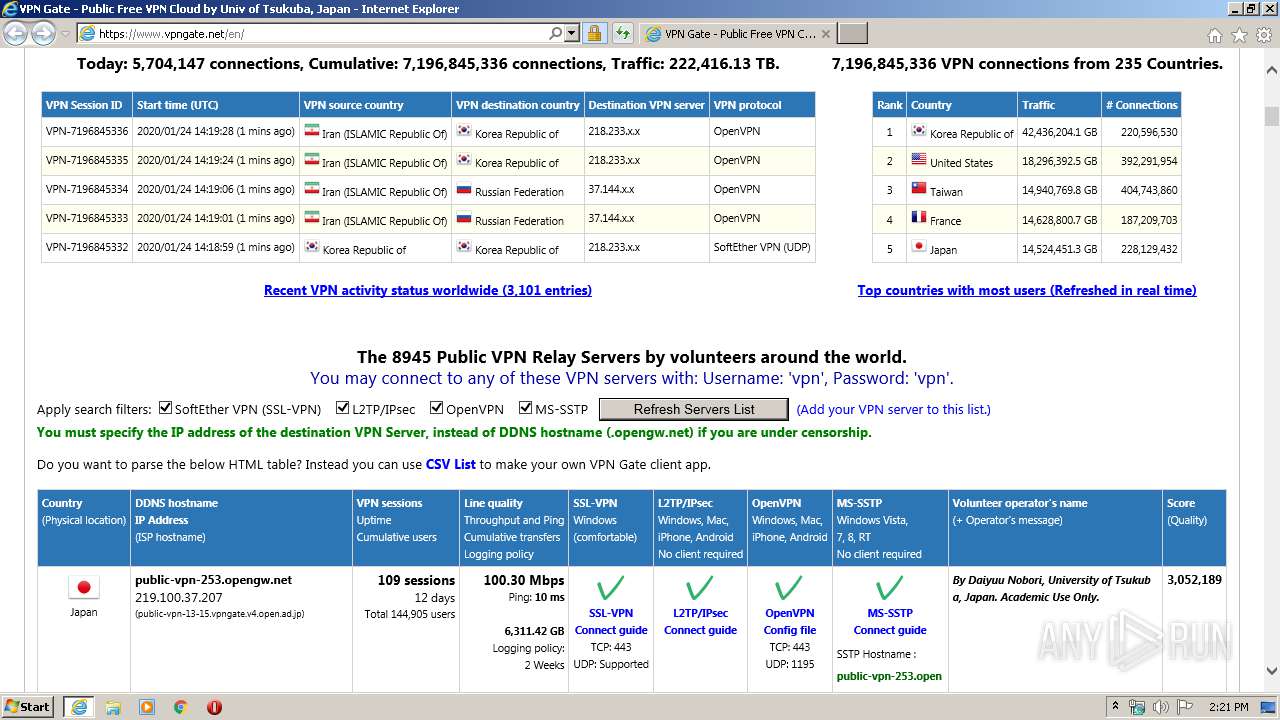Show hidden system tray icons
Screen dimensions: 1280x720
tap(1115, 707)
